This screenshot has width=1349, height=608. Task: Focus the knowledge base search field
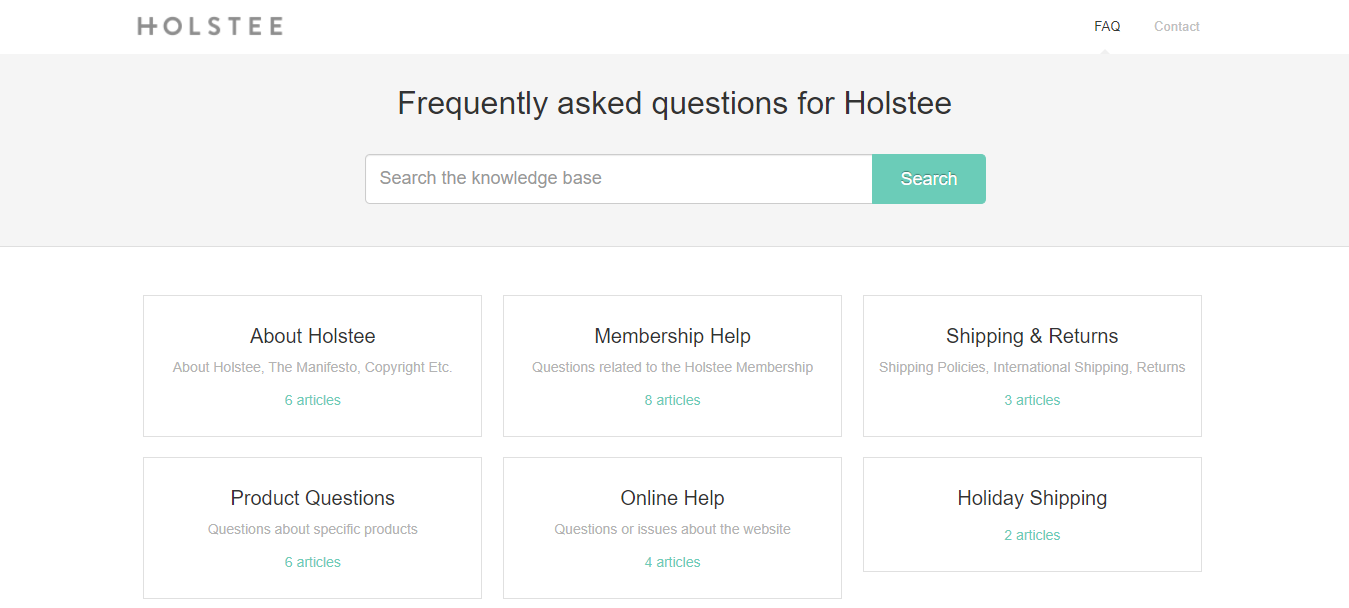point(619,179)
